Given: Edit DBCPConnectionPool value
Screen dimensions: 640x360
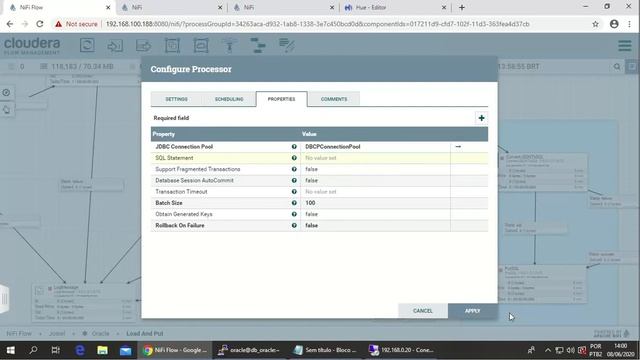Looking at the screenshot, I should coord(375,147).
